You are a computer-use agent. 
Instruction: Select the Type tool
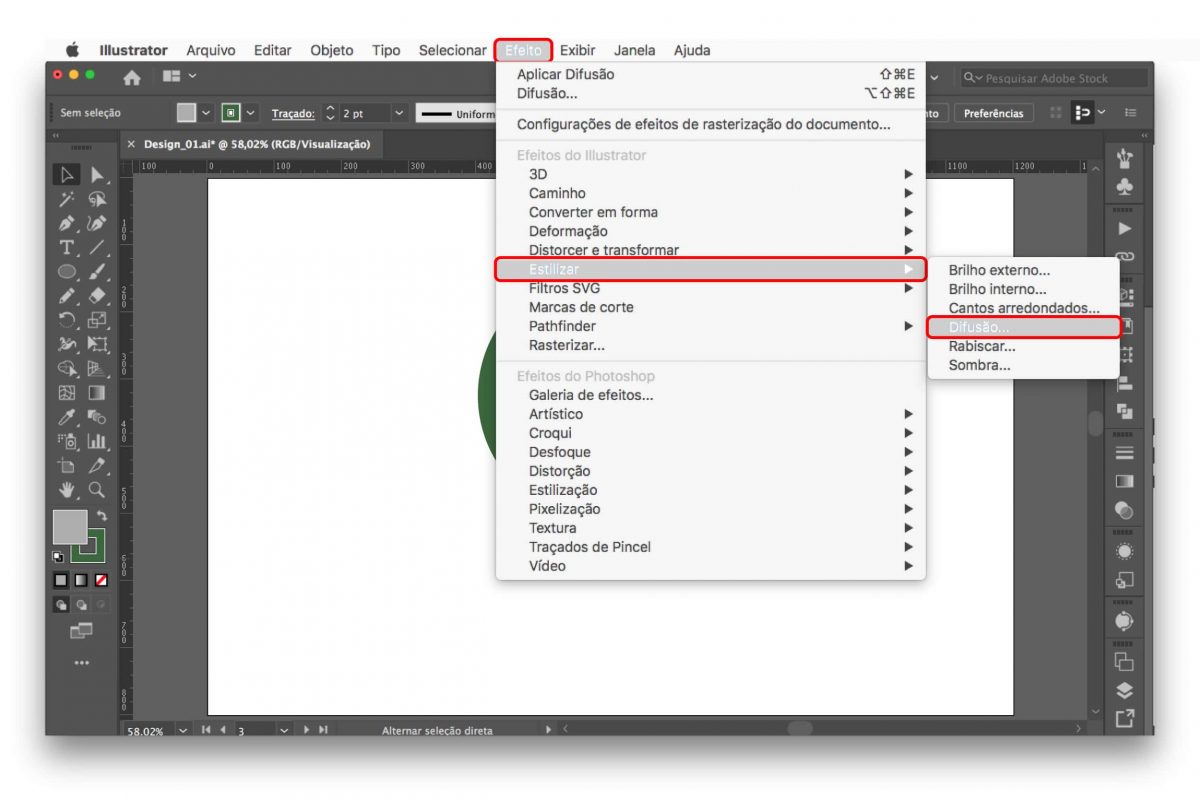[68, 247]
